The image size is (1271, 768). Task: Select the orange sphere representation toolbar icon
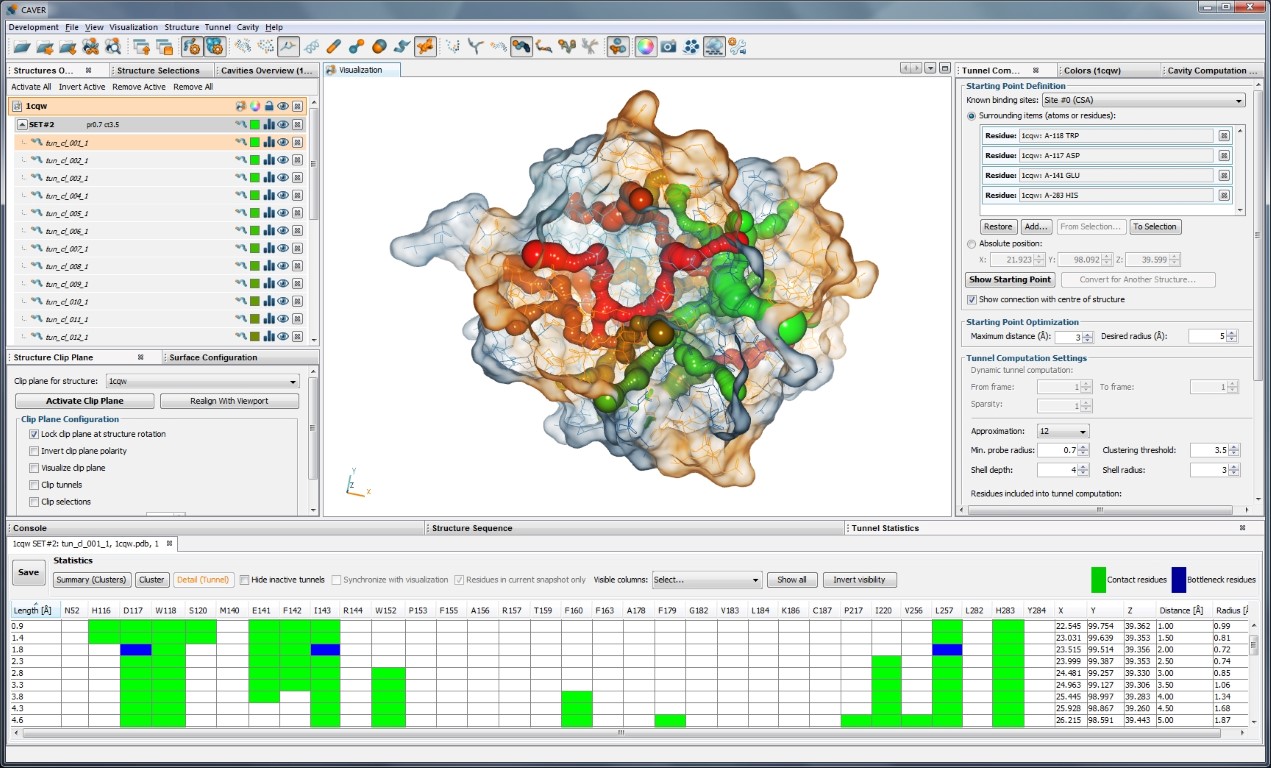(379, 46)
